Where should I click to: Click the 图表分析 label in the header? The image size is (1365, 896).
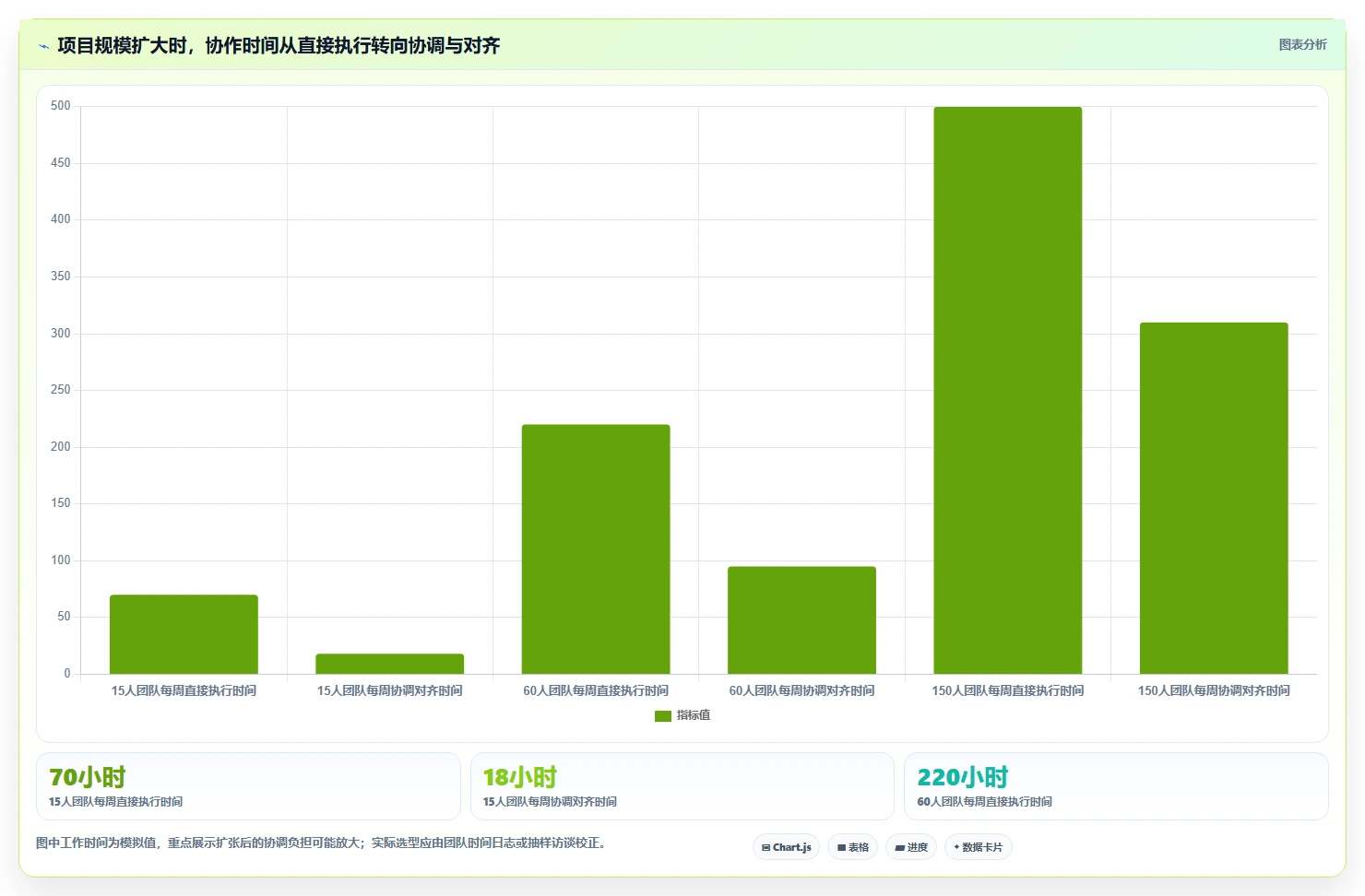coord(1302,44)
